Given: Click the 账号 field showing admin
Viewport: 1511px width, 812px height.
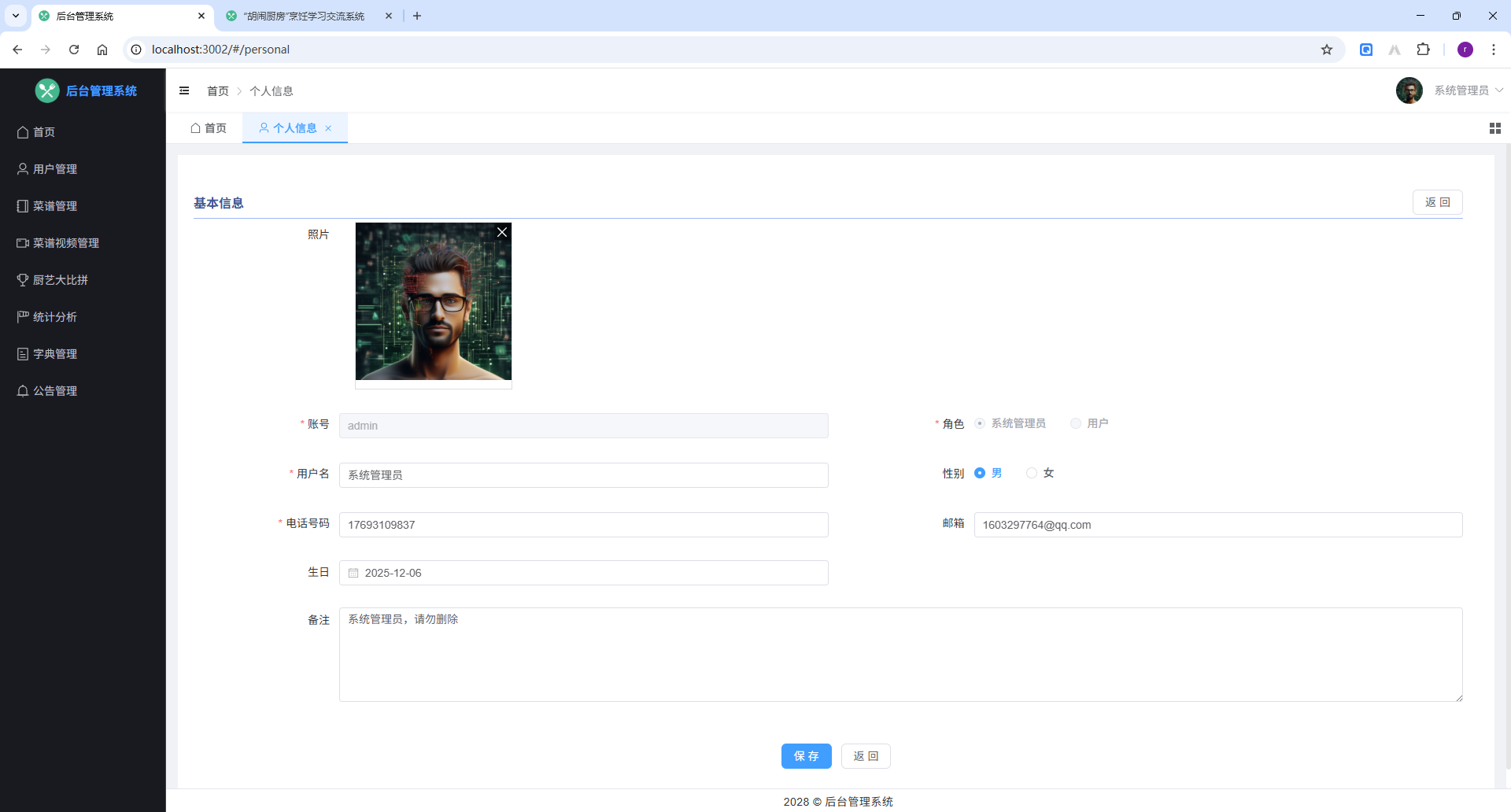Looking at the screenshot, I should pyautogui.click(x=584, y=426).
